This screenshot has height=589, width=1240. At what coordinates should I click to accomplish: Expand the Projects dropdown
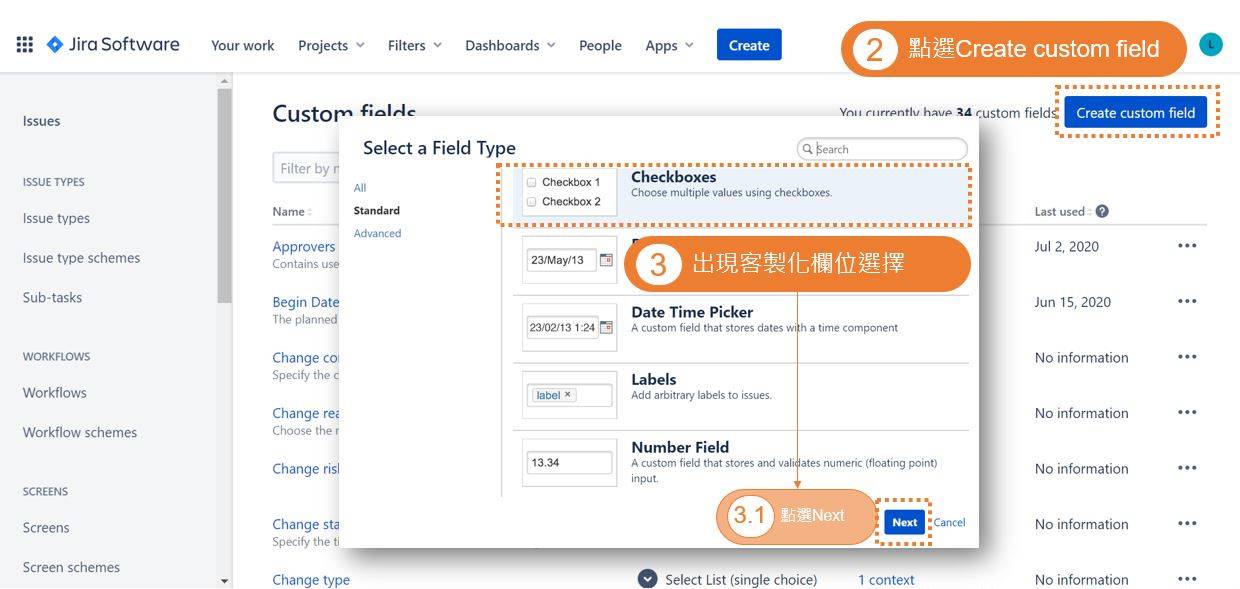(331, 45)
